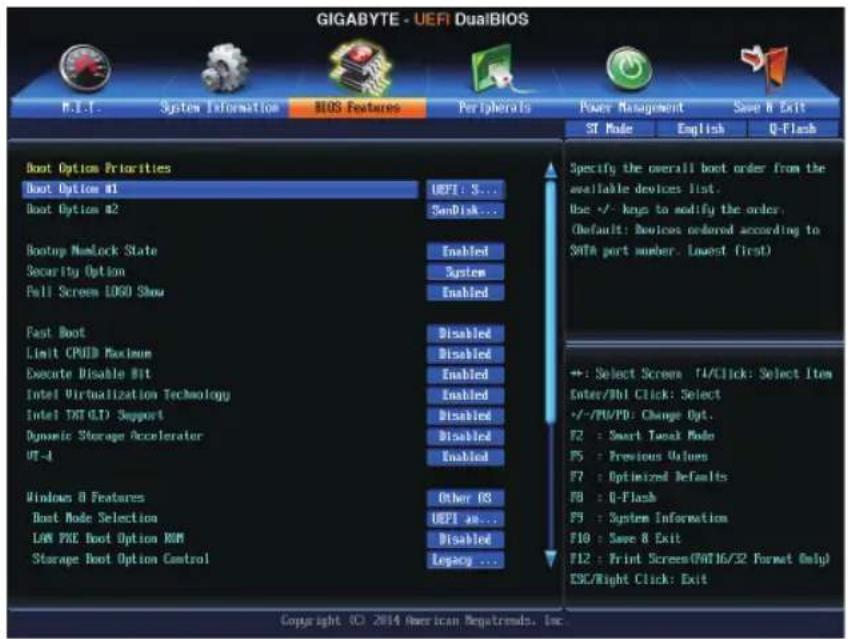Change LAN PXE Boot Option ROM value
The image size is (848, 639).
click(466, 539)
